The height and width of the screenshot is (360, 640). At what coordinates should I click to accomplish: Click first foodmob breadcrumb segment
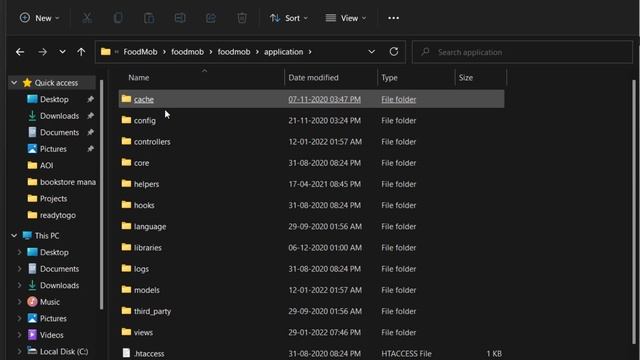click(187, 52)
